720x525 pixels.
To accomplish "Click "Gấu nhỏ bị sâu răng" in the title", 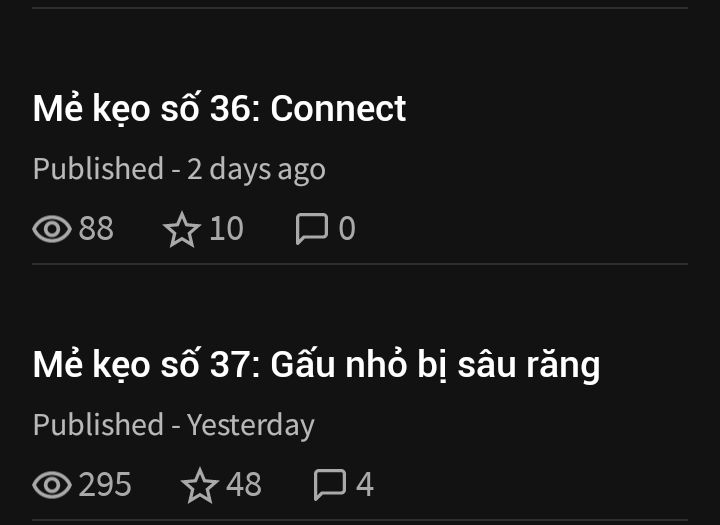I will [435, 365].
